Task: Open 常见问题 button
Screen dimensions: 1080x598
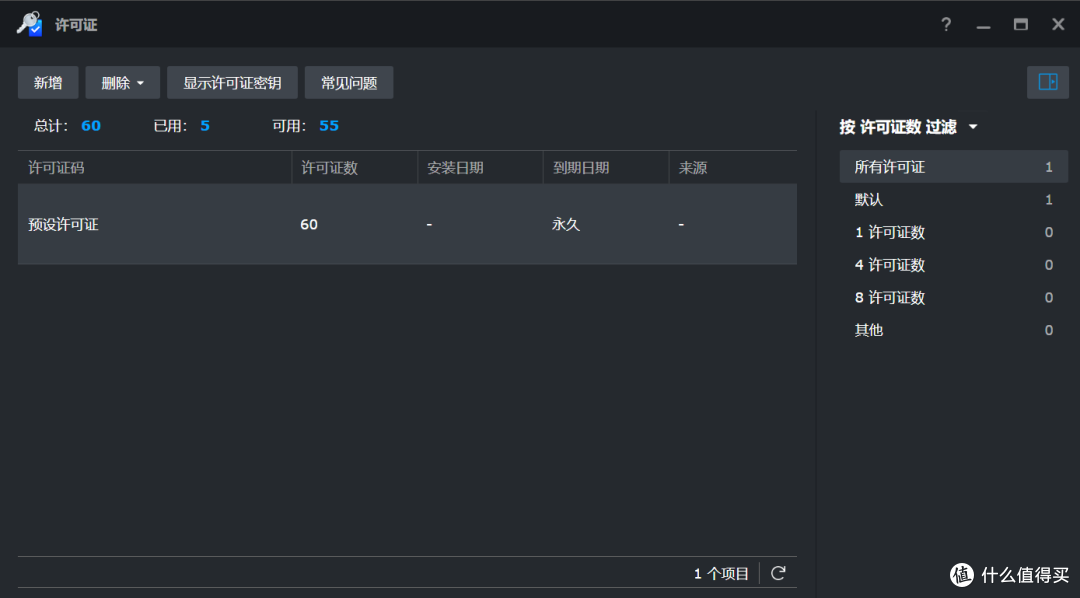Action: click(x=349, y=83)
